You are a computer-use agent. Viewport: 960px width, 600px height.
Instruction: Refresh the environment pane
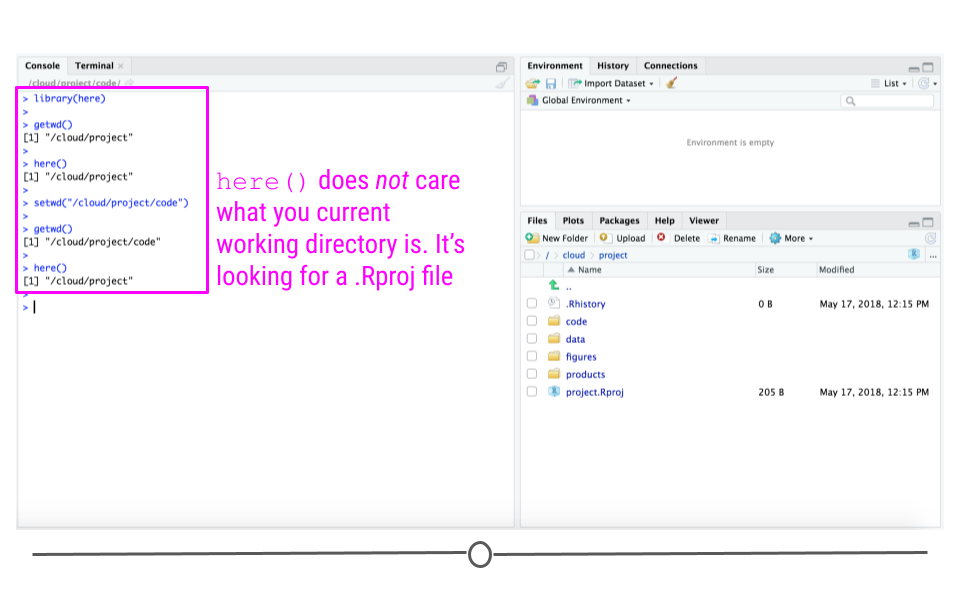tap(924, 83)
